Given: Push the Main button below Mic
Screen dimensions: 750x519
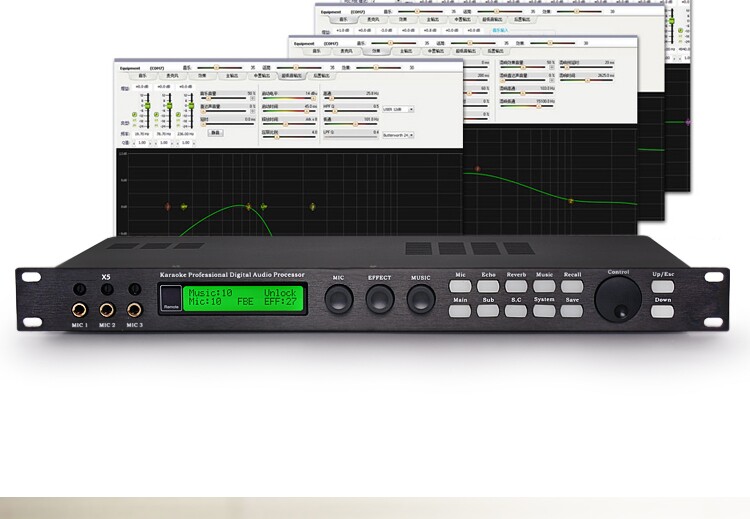Looking at the screenshot, I should click(x=460, y=311).
